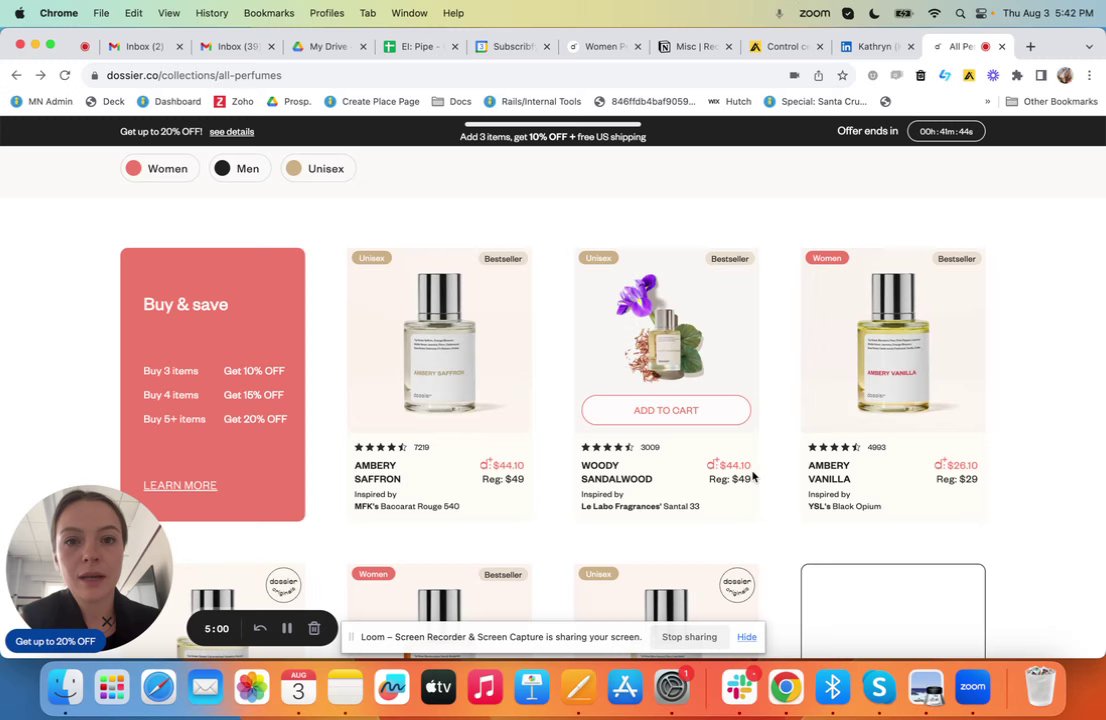Click the share icon in address bar

818,75
